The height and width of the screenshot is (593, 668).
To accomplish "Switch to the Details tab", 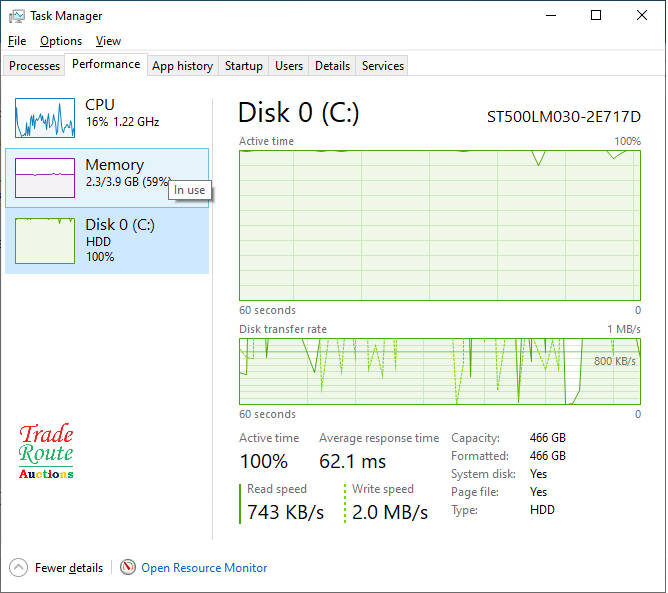I will (x=332, y=66).
